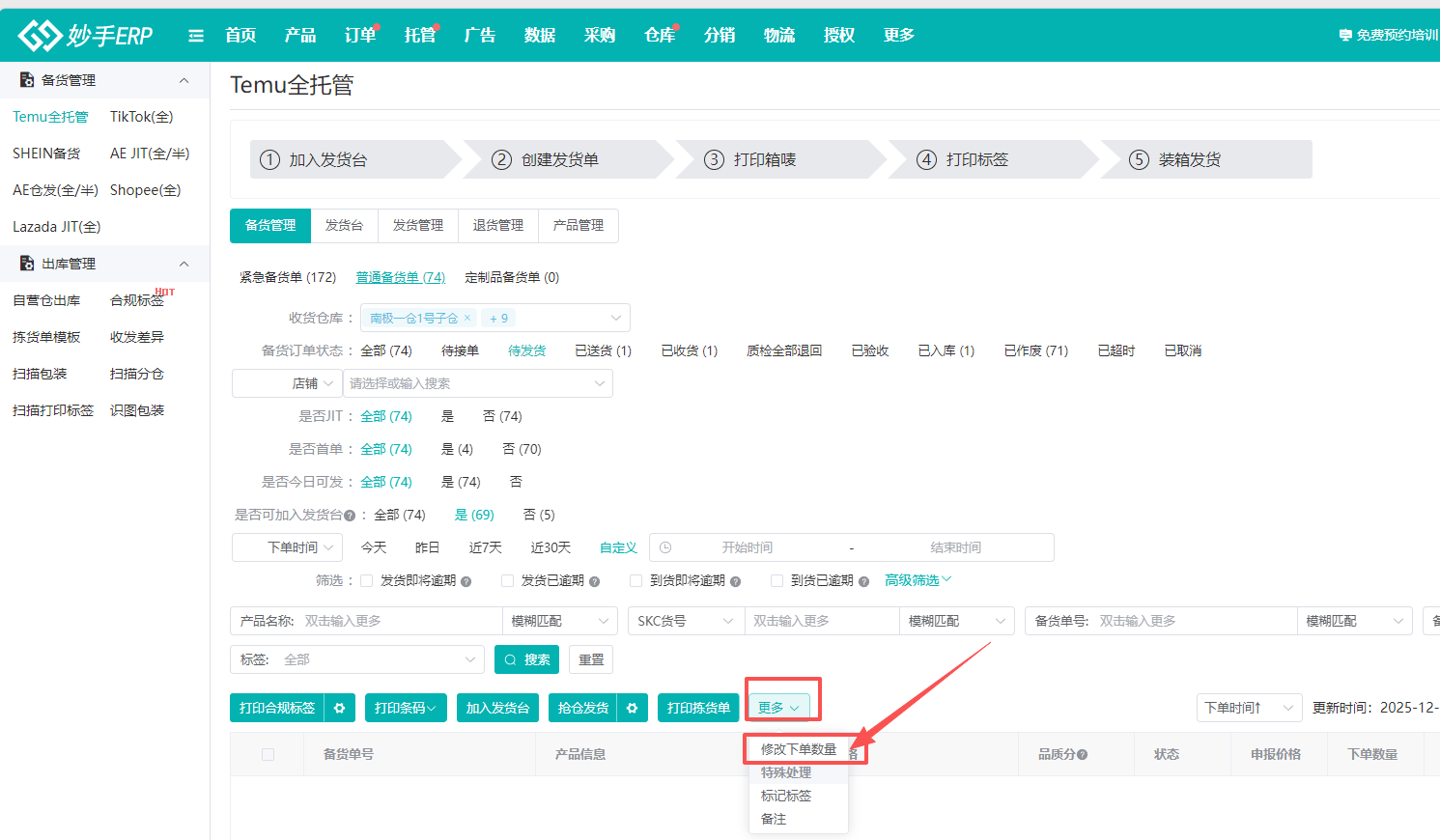Click the hamburger menu collapse icon
Viewport: 1440px width, 840px height.
(196, 36)
